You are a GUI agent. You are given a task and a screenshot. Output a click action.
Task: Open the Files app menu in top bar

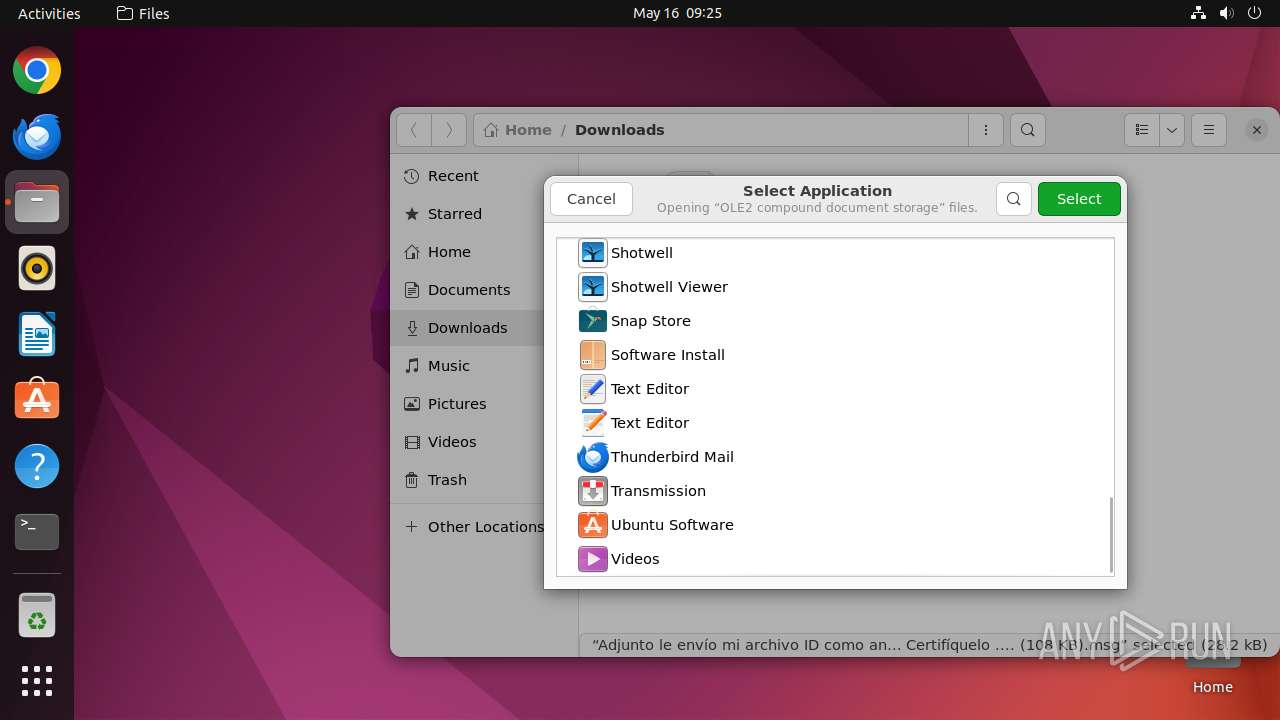click(x=143, y=13)
